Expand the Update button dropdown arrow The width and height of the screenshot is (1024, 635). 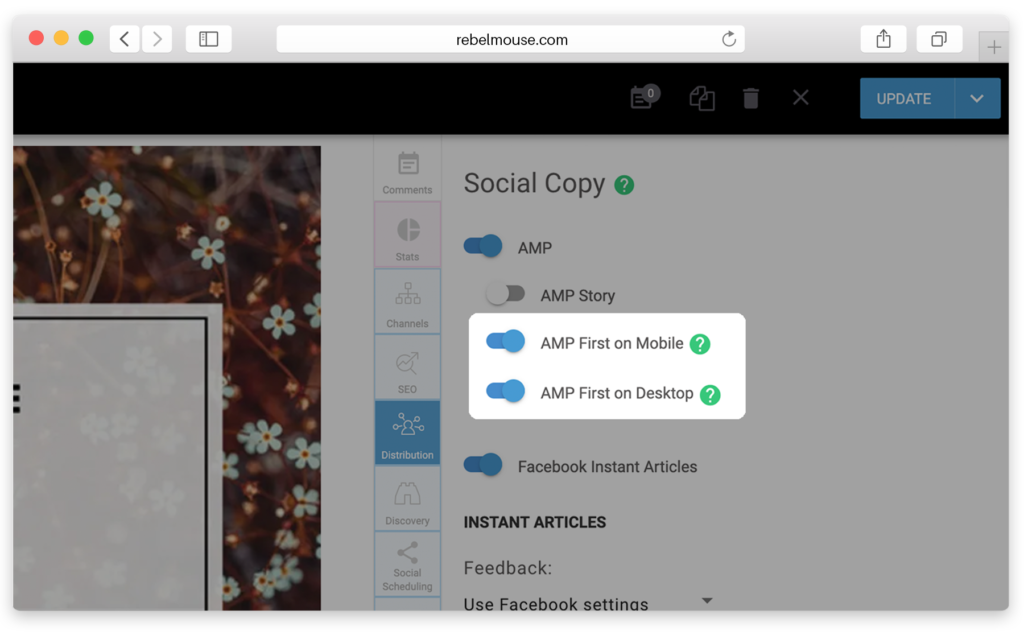pyautogui.click(x=977, y=99)
